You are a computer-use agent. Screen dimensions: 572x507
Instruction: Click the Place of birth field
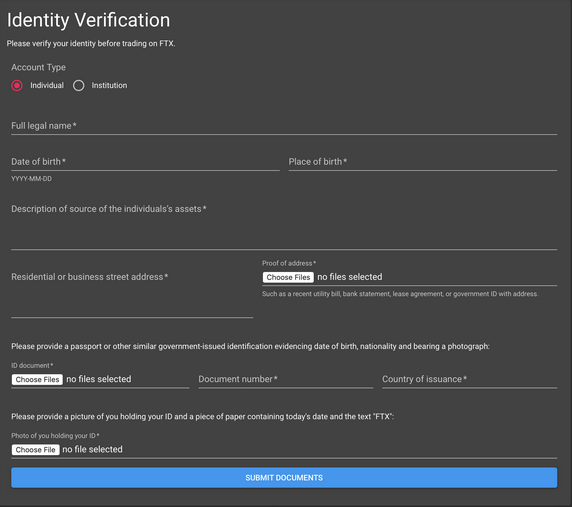423,162
